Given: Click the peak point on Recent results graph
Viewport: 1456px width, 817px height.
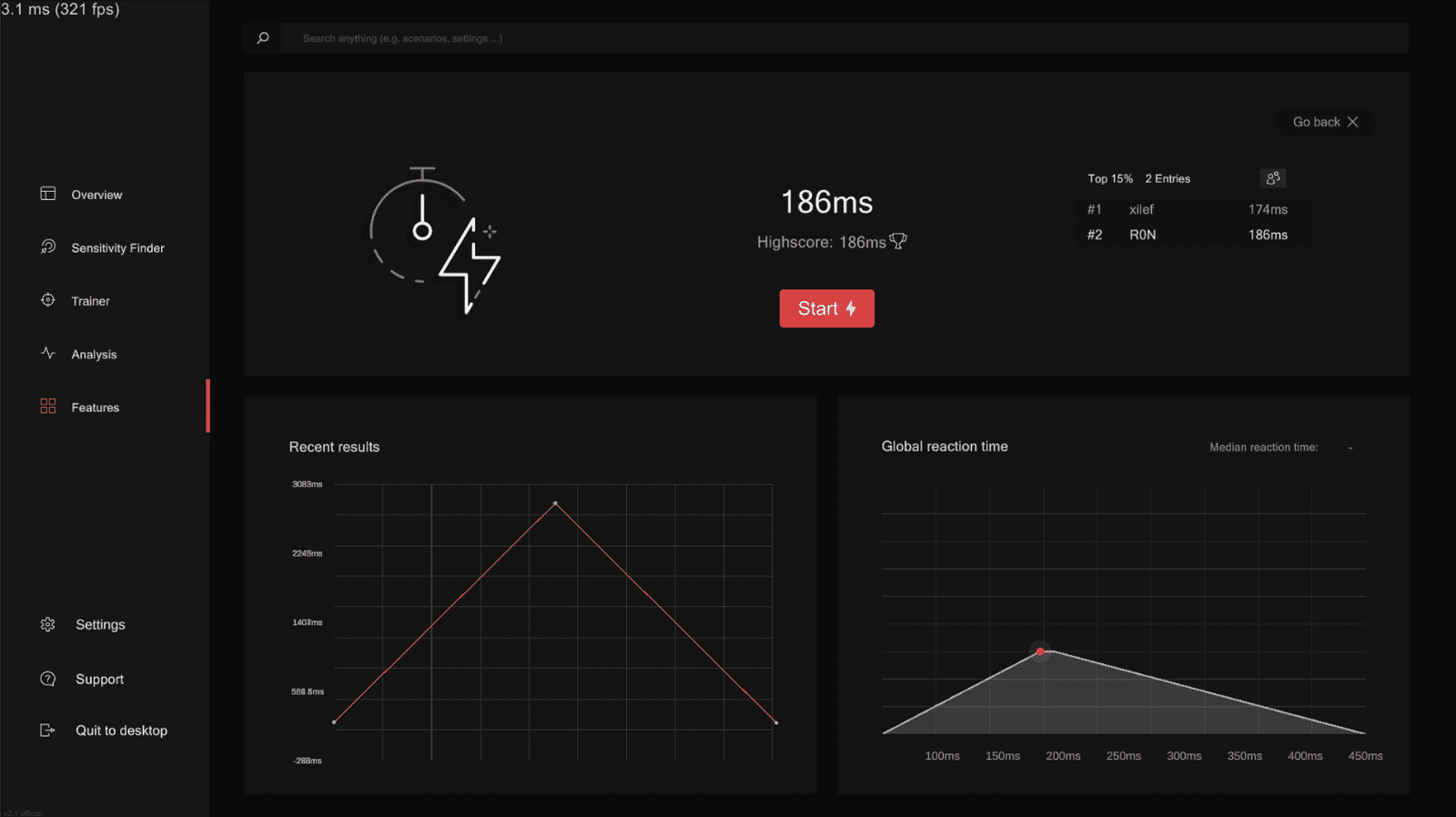Looking at the screenshot, I should point(555,503).
